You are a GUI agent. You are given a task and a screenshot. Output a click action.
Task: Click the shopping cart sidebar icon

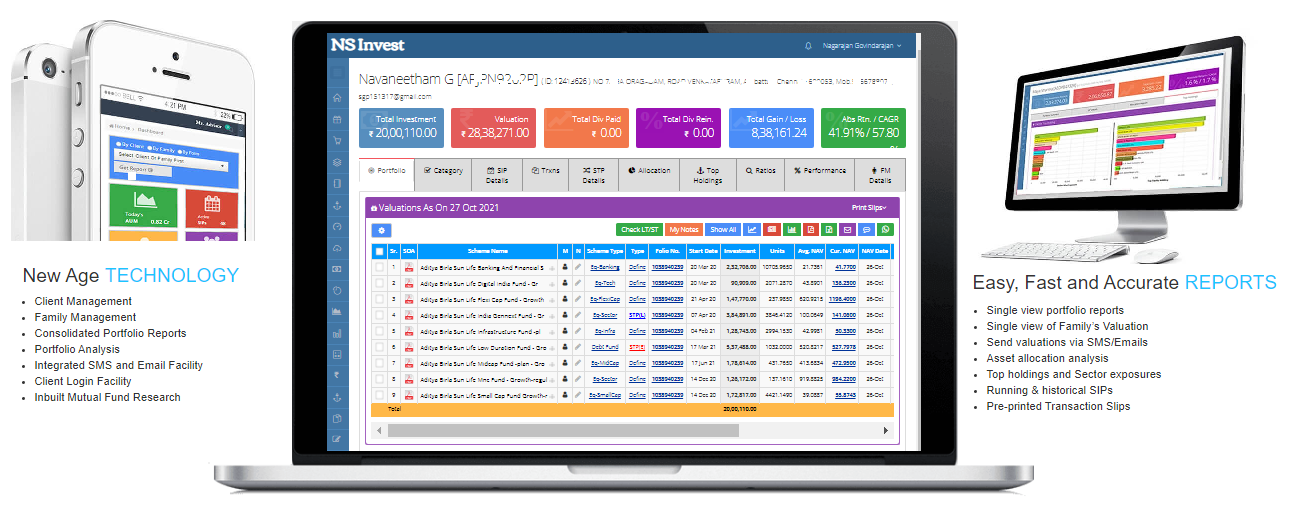(x=337, y=141)
